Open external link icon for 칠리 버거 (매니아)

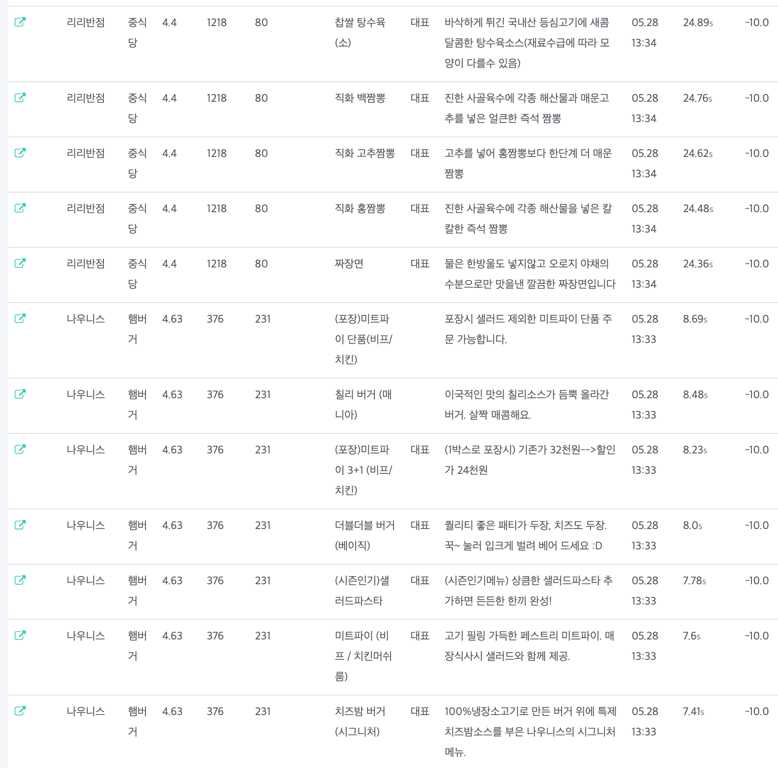(x=20, y=394)
